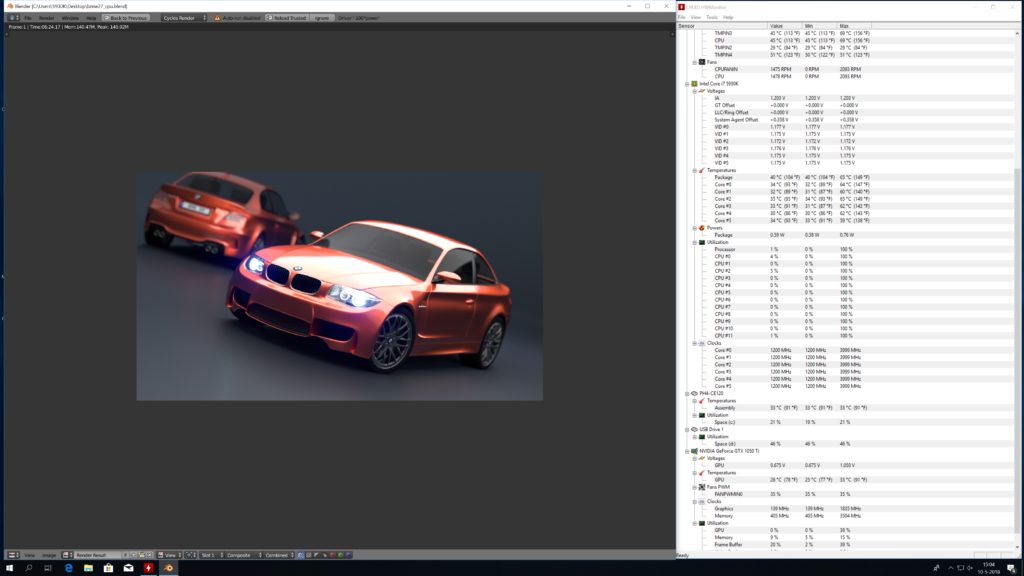
Task: Click the Auto-run disabled warning icon
Action: 217,18
